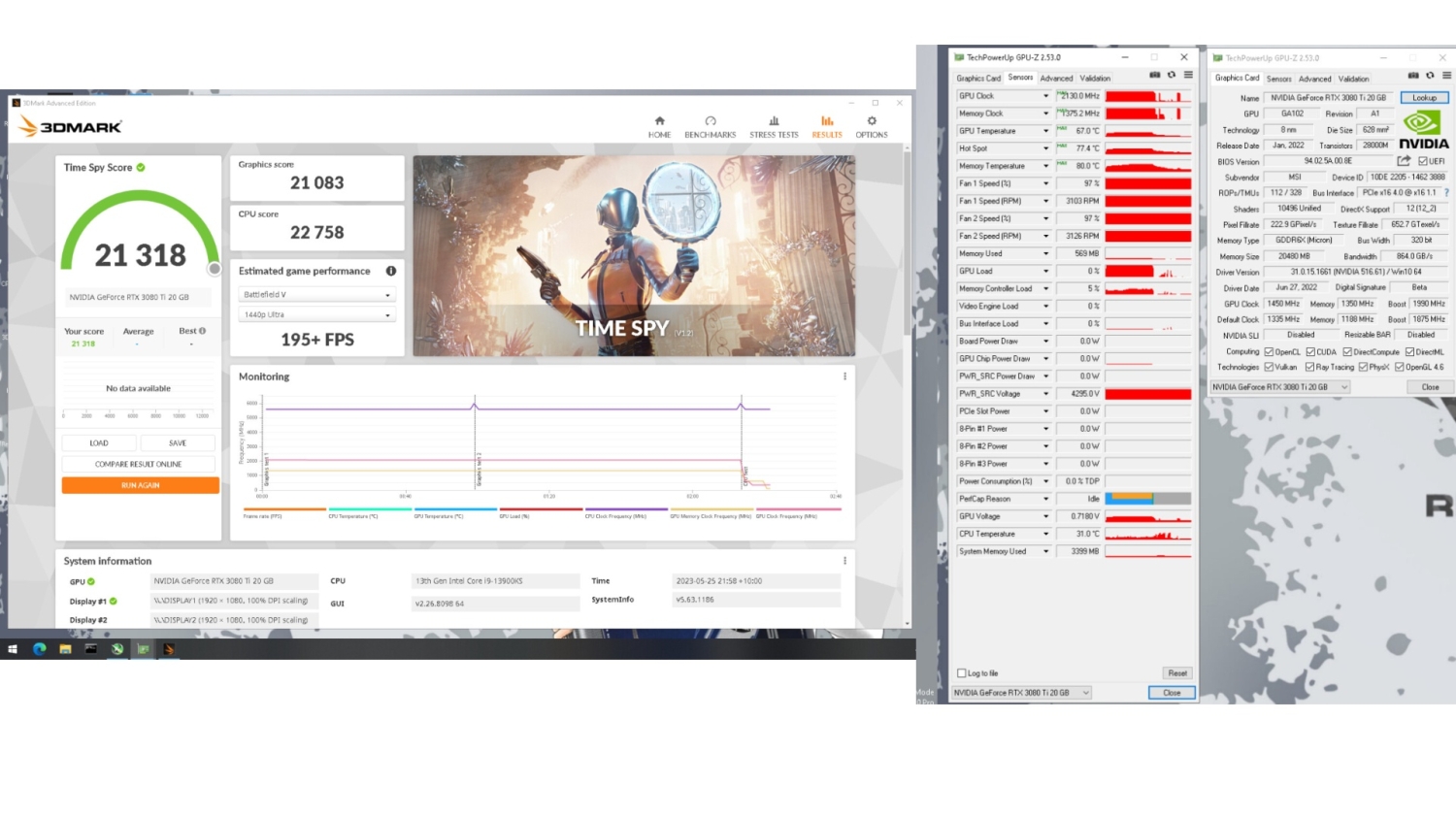Click the PerfCap Reason color bar graph
Image resolution: width=1456 pixels, height=818 pixels.
[x=1147, y=499]
